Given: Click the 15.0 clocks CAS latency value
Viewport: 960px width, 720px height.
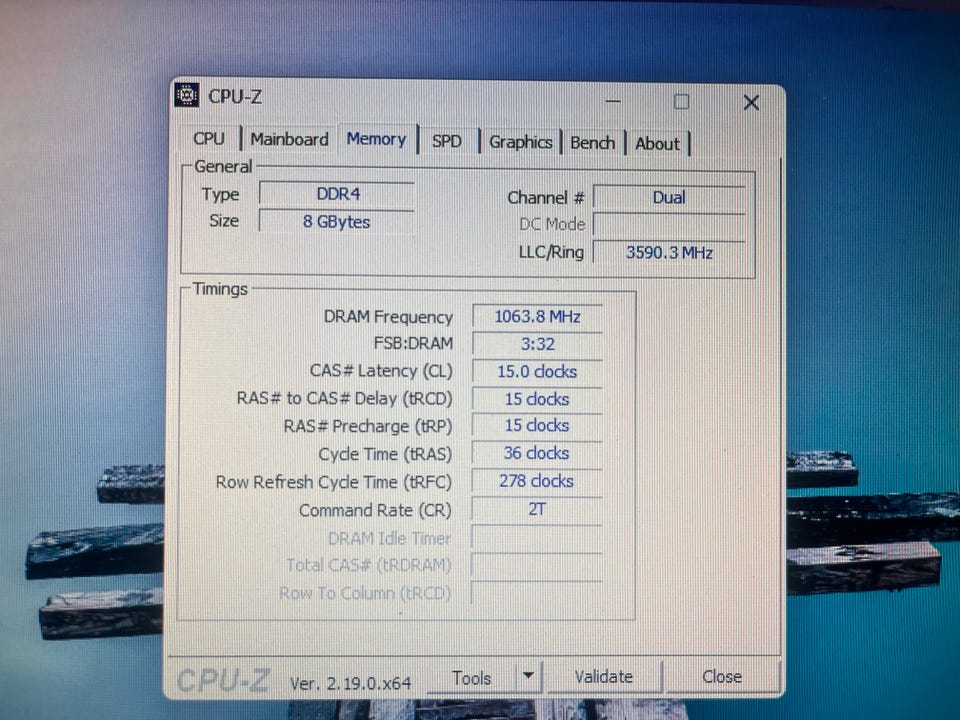Looking at the screenshot, I should tap(537, 372).
